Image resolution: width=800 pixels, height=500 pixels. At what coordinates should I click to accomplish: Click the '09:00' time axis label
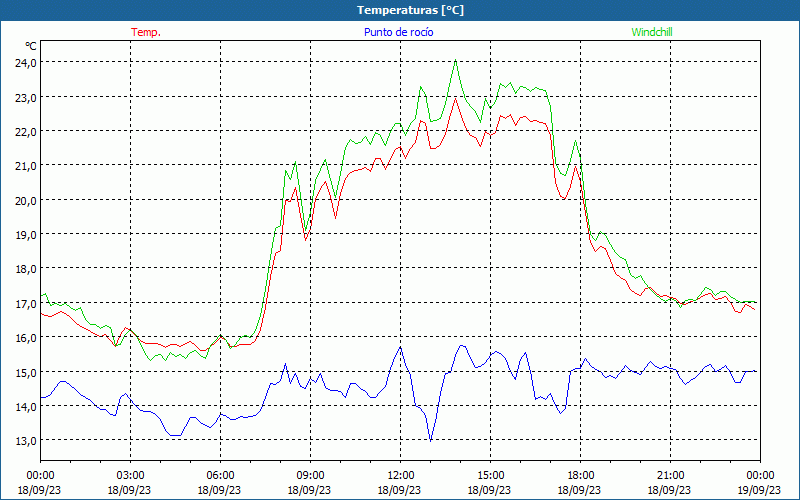point(310,476)
